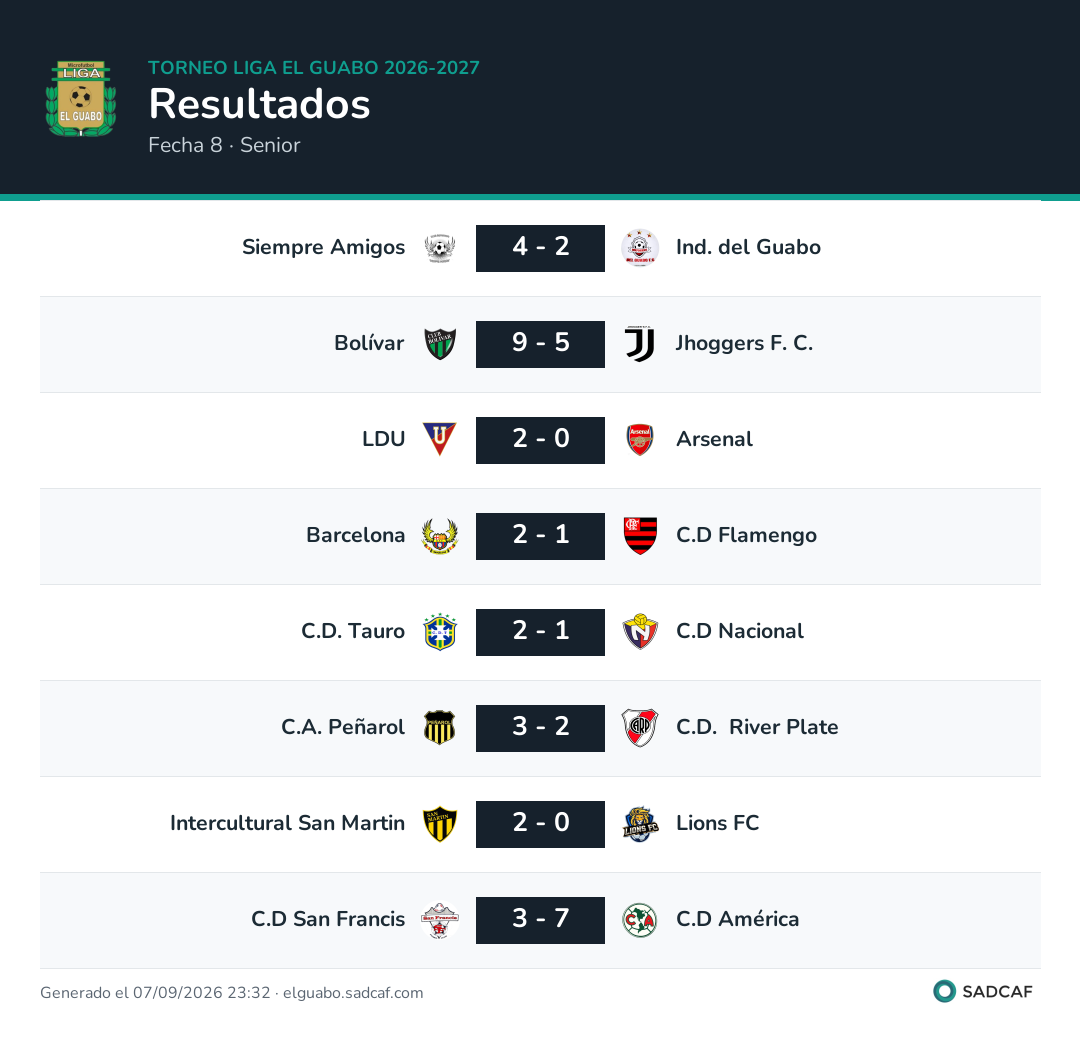The width and height of the screenshot is (1080, 1044).
Task: Click the Arsenal team badge
Action: (640, 439)
